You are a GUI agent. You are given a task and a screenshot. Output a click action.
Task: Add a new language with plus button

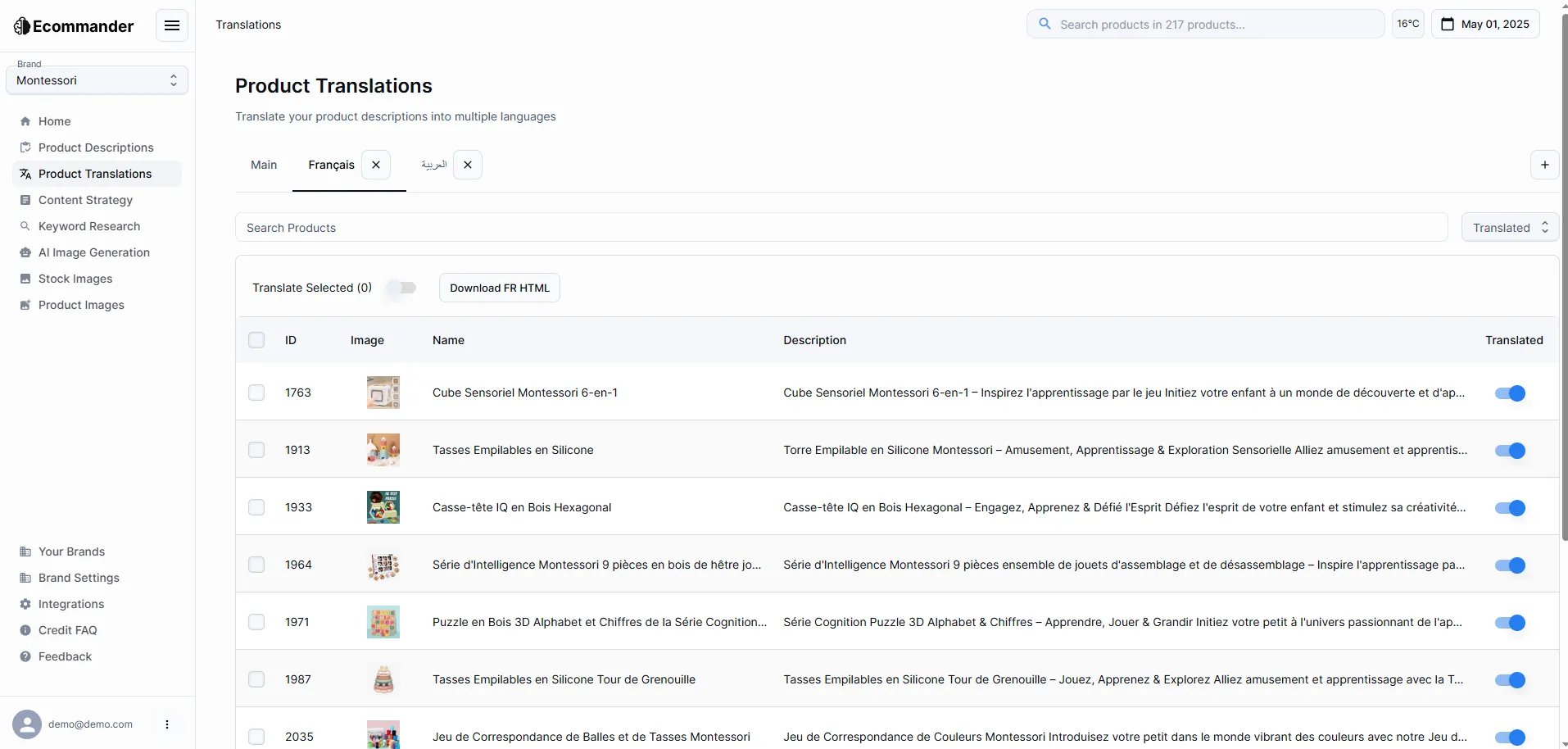[x=1544, y=165]
